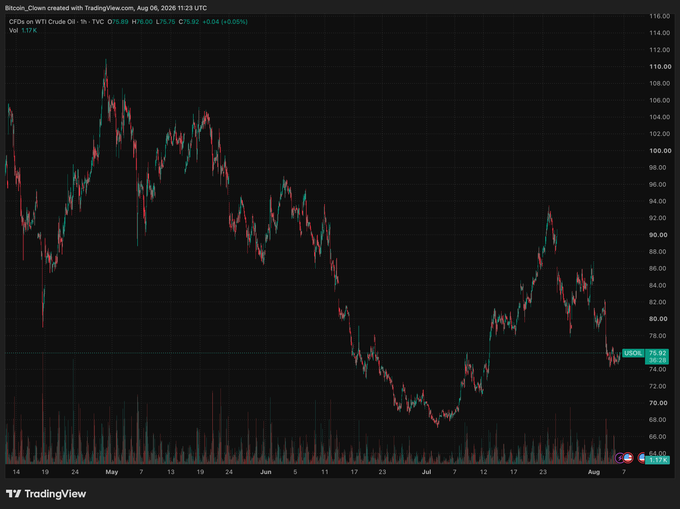
Task: Click the 1.17K volume axis label
Action: (657, 460)
